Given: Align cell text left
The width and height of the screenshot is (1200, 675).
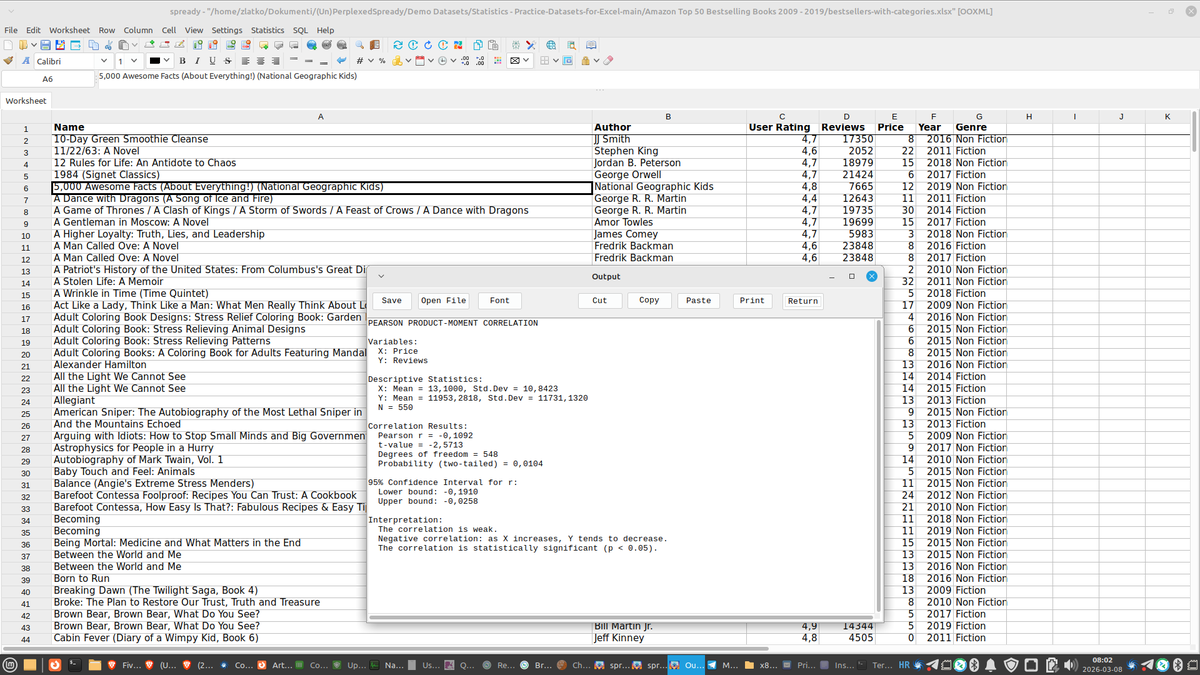Looking at the screenshot, I should click(245, 61).
